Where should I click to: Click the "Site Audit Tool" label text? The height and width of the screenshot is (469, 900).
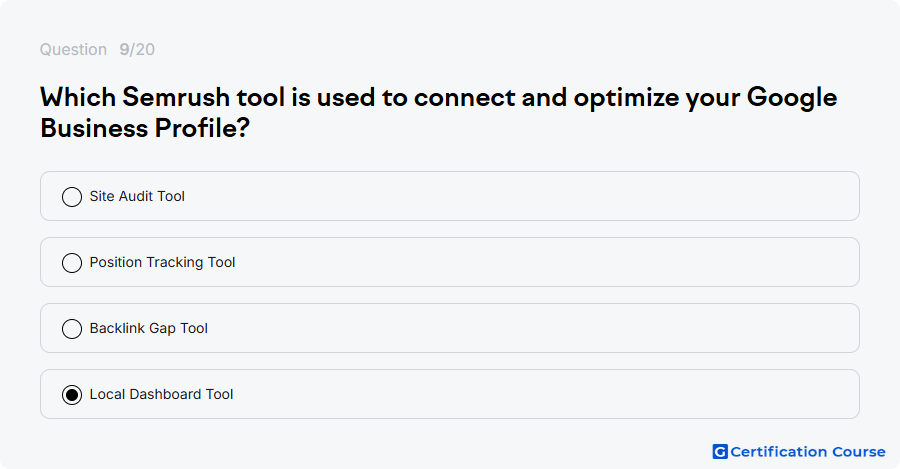pos(137,196)
